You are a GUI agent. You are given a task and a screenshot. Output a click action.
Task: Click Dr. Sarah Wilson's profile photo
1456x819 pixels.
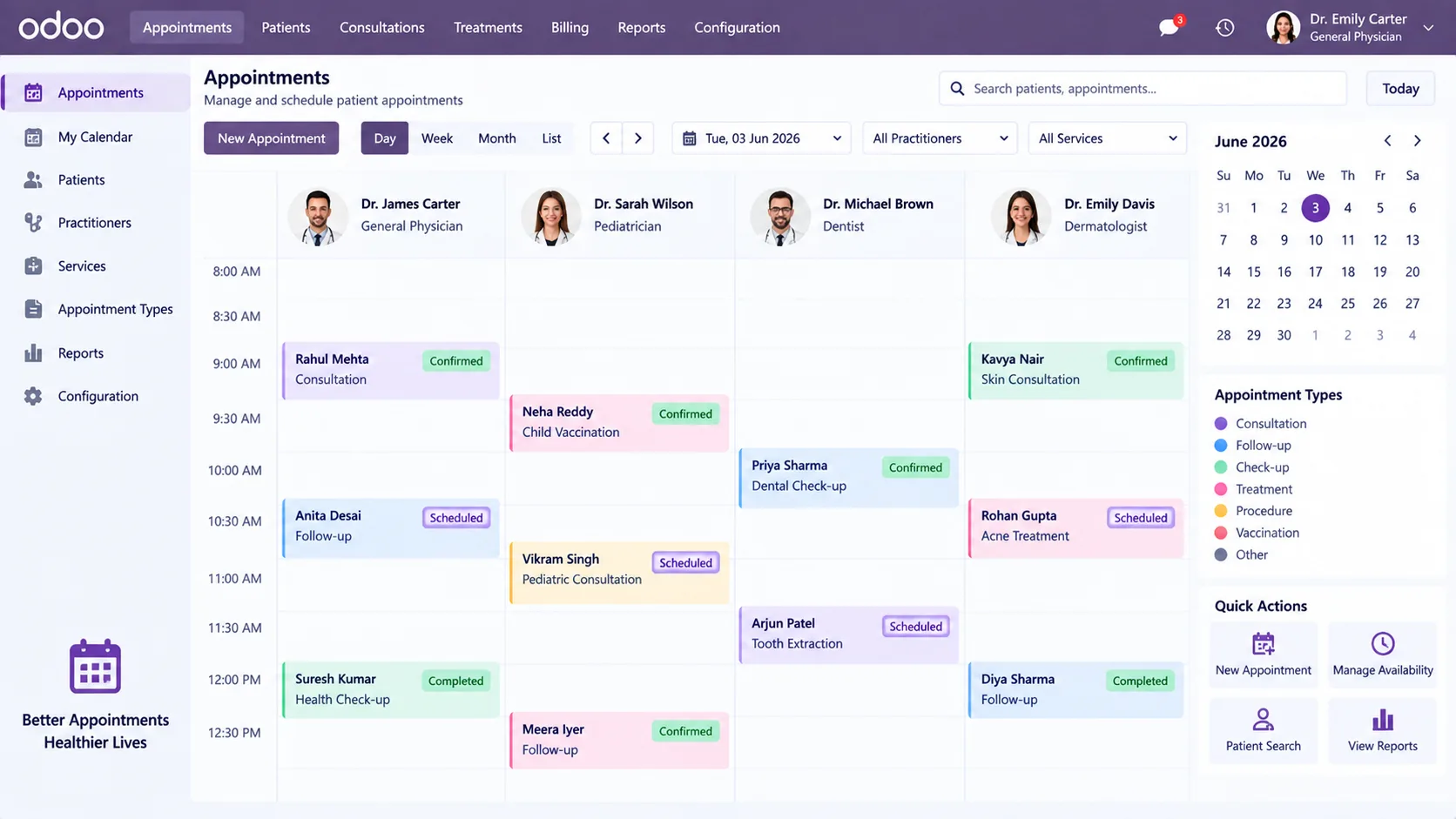(550, 217)
